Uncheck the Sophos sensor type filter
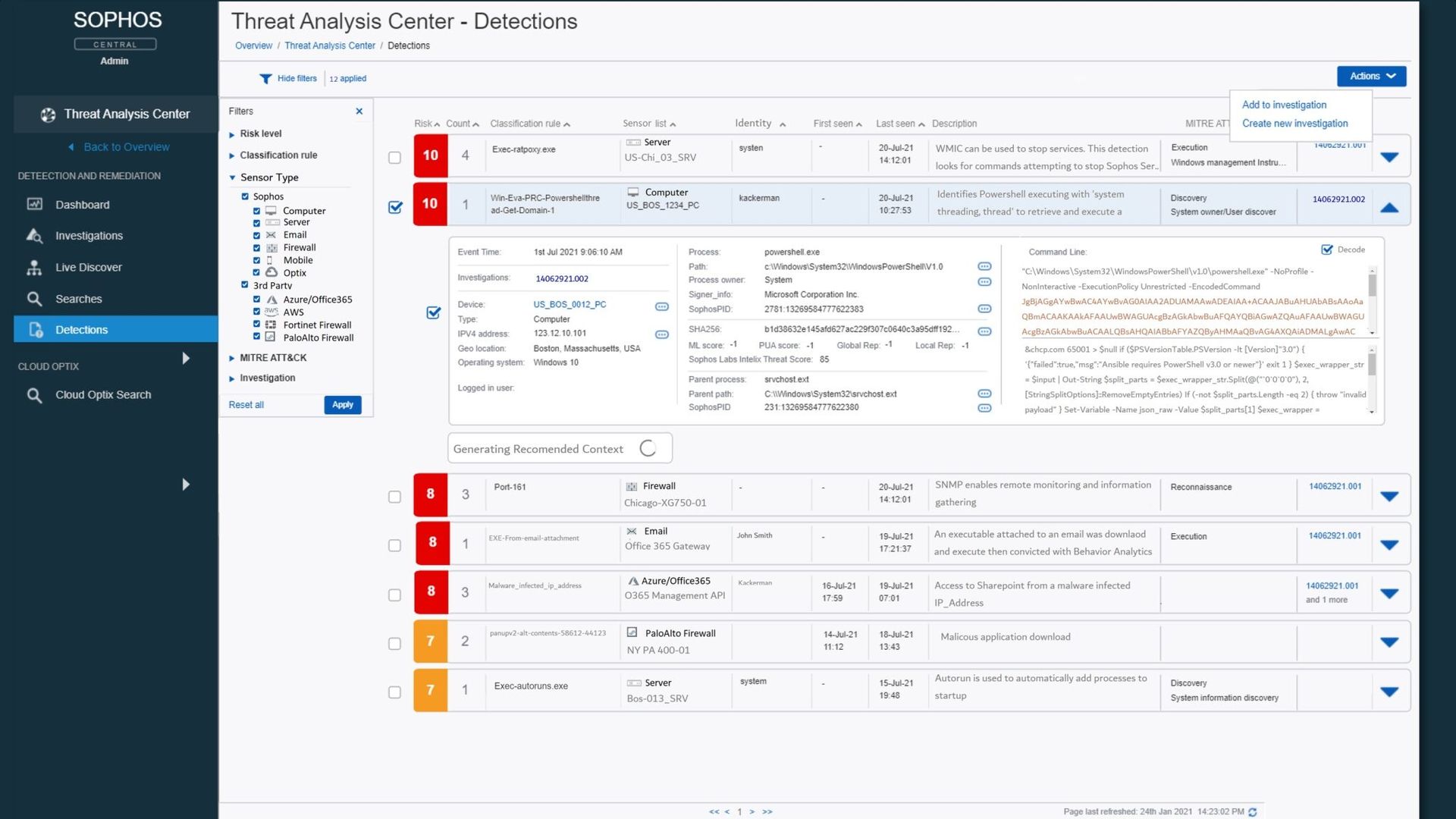The width and height of the screenshot is (1456, 819). 245,196
